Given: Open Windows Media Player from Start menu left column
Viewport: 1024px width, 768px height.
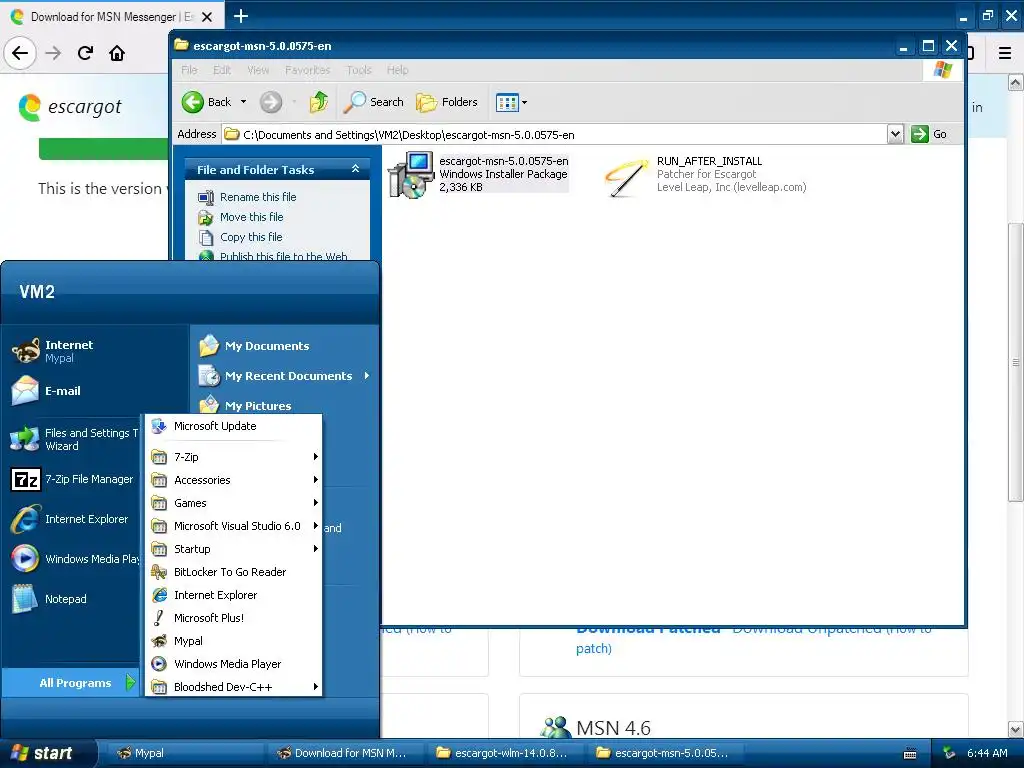Looking at the screenshot, I should [x=75, y=559].
